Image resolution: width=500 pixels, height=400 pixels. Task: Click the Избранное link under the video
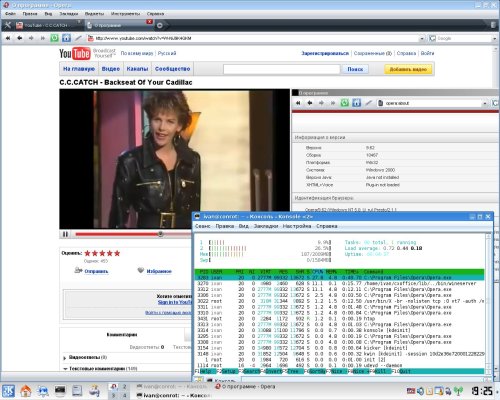(159, 271)
